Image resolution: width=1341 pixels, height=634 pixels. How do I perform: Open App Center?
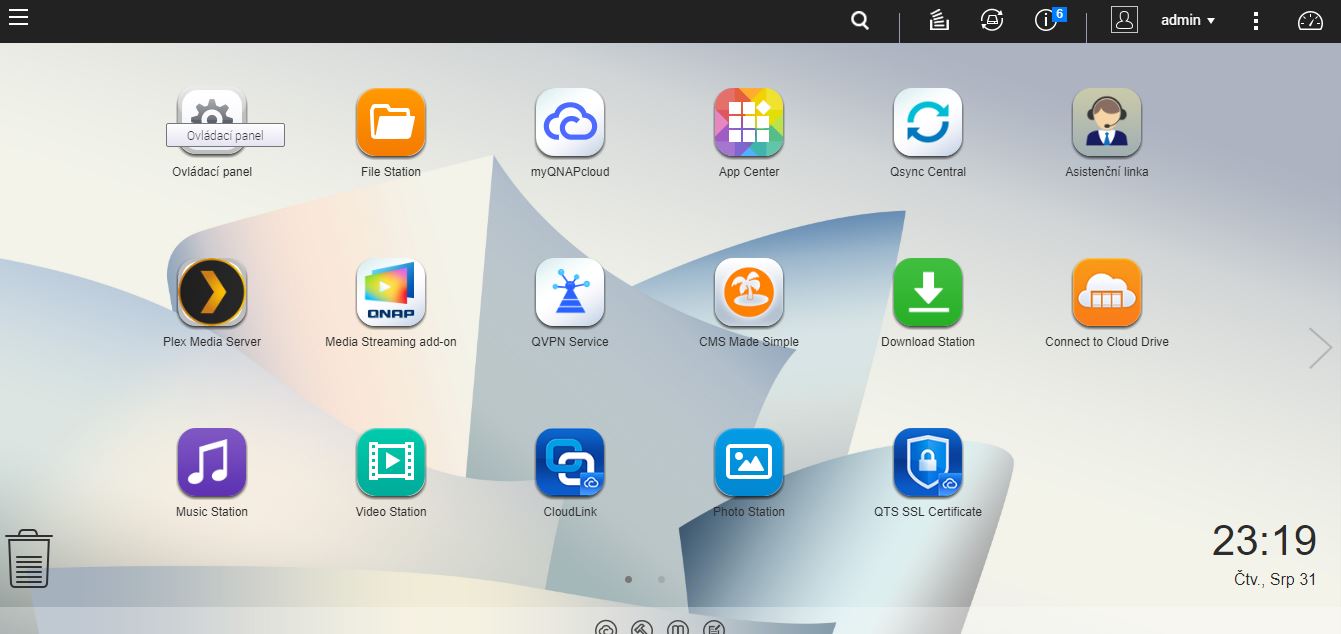pyautogui.click(x=749, y=122)
